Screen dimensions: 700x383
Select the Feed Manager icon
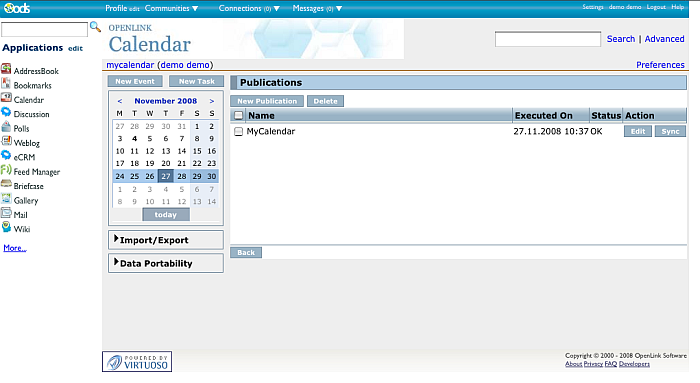[x=6, y=170]
